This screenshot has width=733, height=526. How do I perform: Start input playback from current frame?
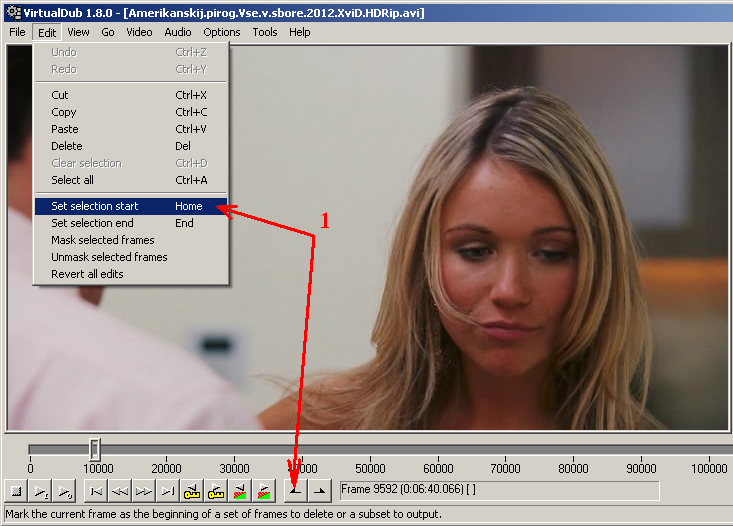point(40,491)
